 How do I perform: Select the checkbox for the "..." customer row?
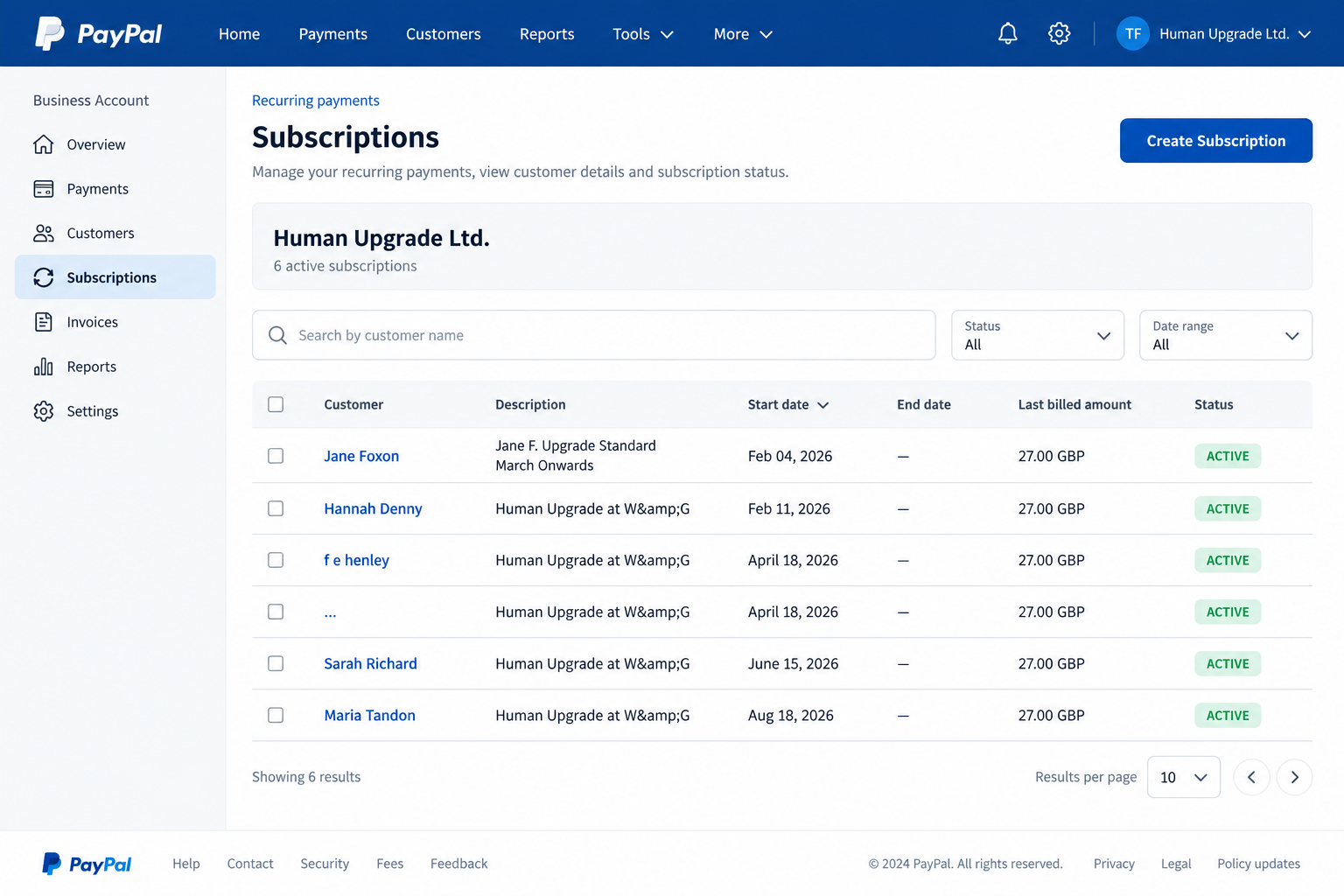(x=276, y=612)
